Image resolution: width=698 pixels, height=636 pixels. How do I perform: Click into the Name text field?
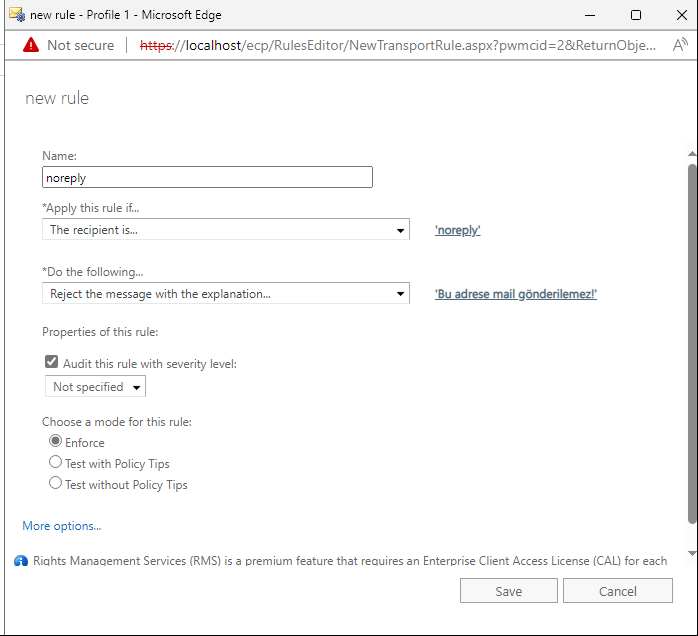pos(207,177)
